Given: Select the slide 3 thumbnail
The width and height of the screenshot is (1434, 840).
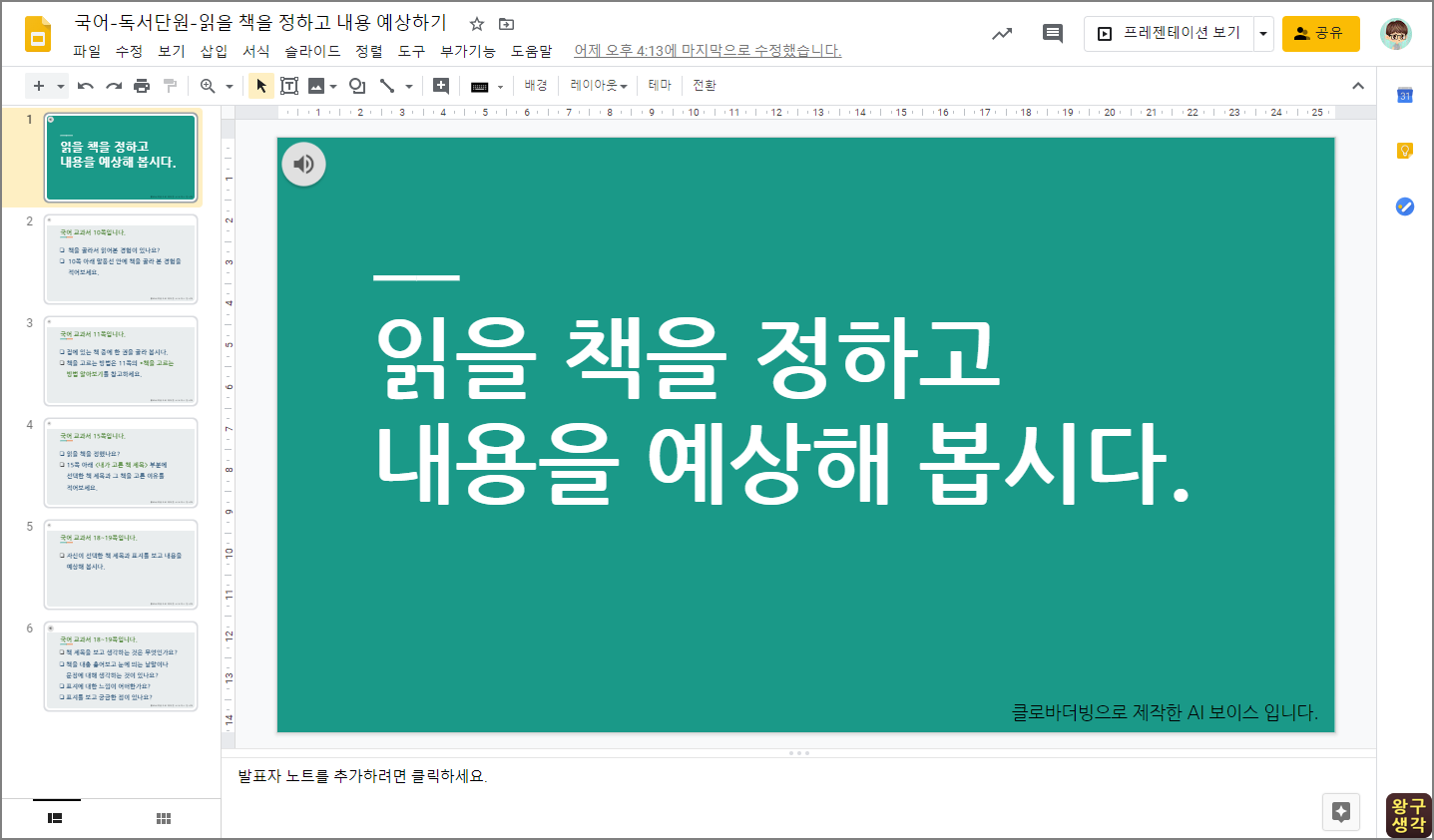Looking at the screenshot, I should tap(121, 361).
